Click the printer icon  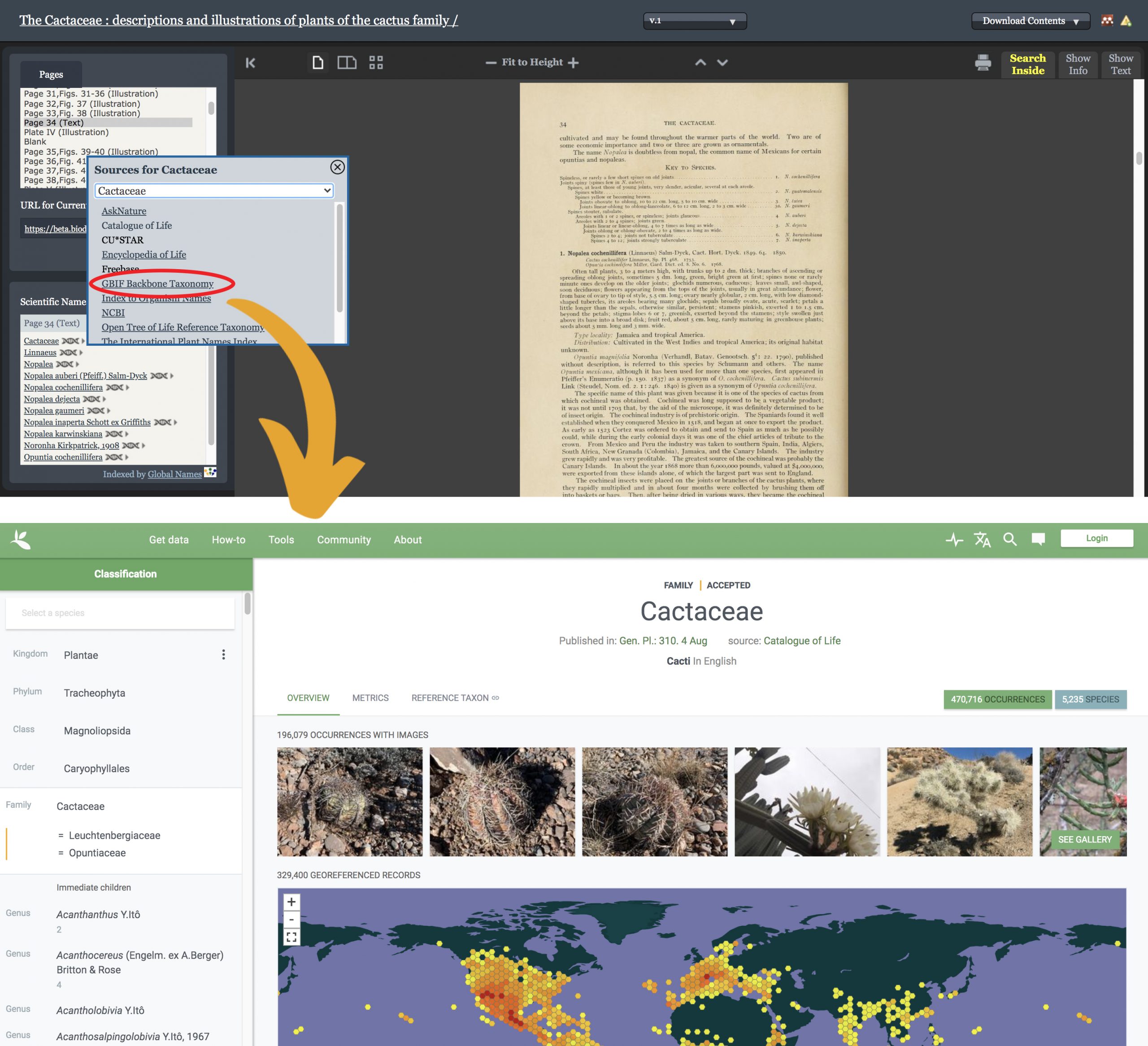(983, 63)
